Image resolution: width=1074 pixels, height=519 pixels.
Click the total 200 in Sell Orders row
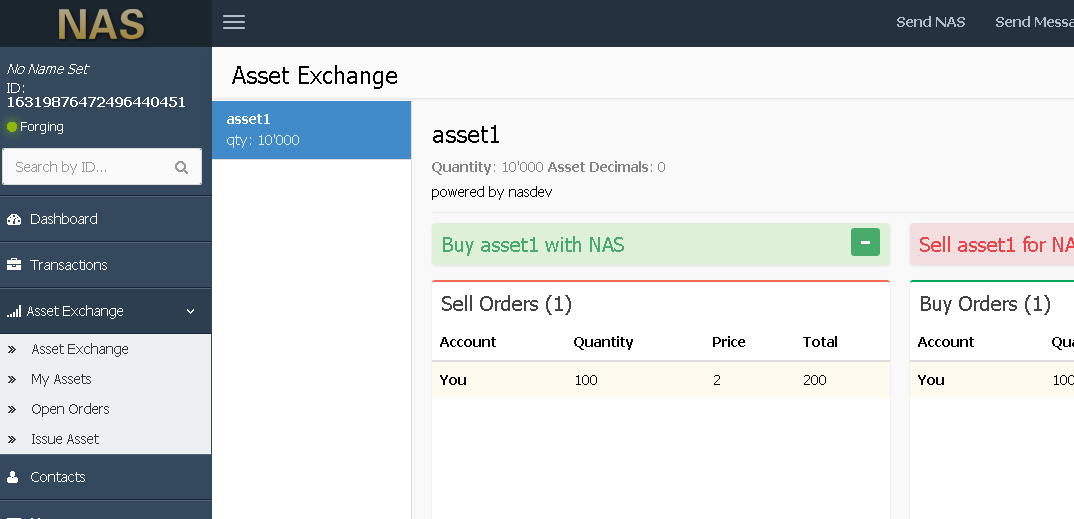click(x=814, y=380)
